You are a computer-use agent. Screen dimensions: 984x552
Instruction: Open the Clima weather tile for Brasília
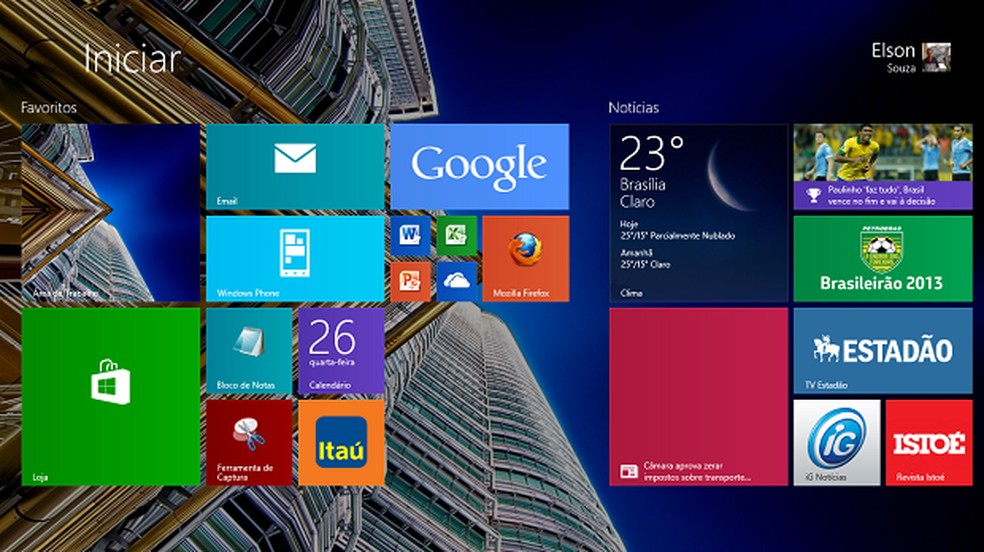click(x=698, y=213)
